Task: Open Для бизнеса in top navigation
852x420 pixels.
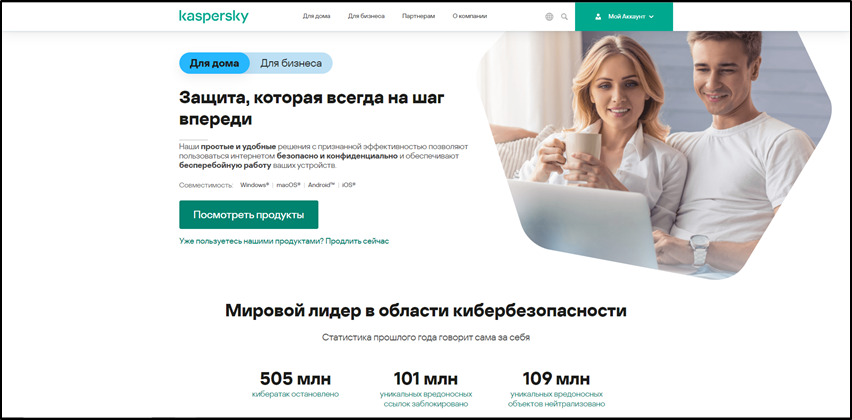Action: coord(366,16)
